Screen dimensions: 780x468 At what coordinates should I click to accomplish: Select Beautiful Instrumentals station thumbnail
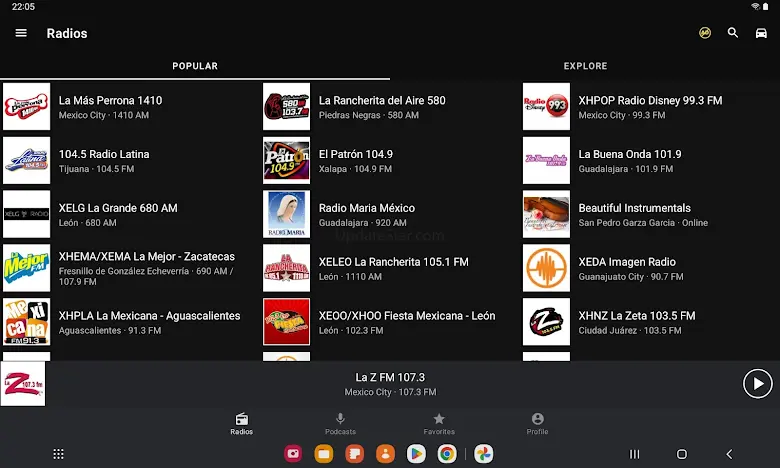coord(546,214)
